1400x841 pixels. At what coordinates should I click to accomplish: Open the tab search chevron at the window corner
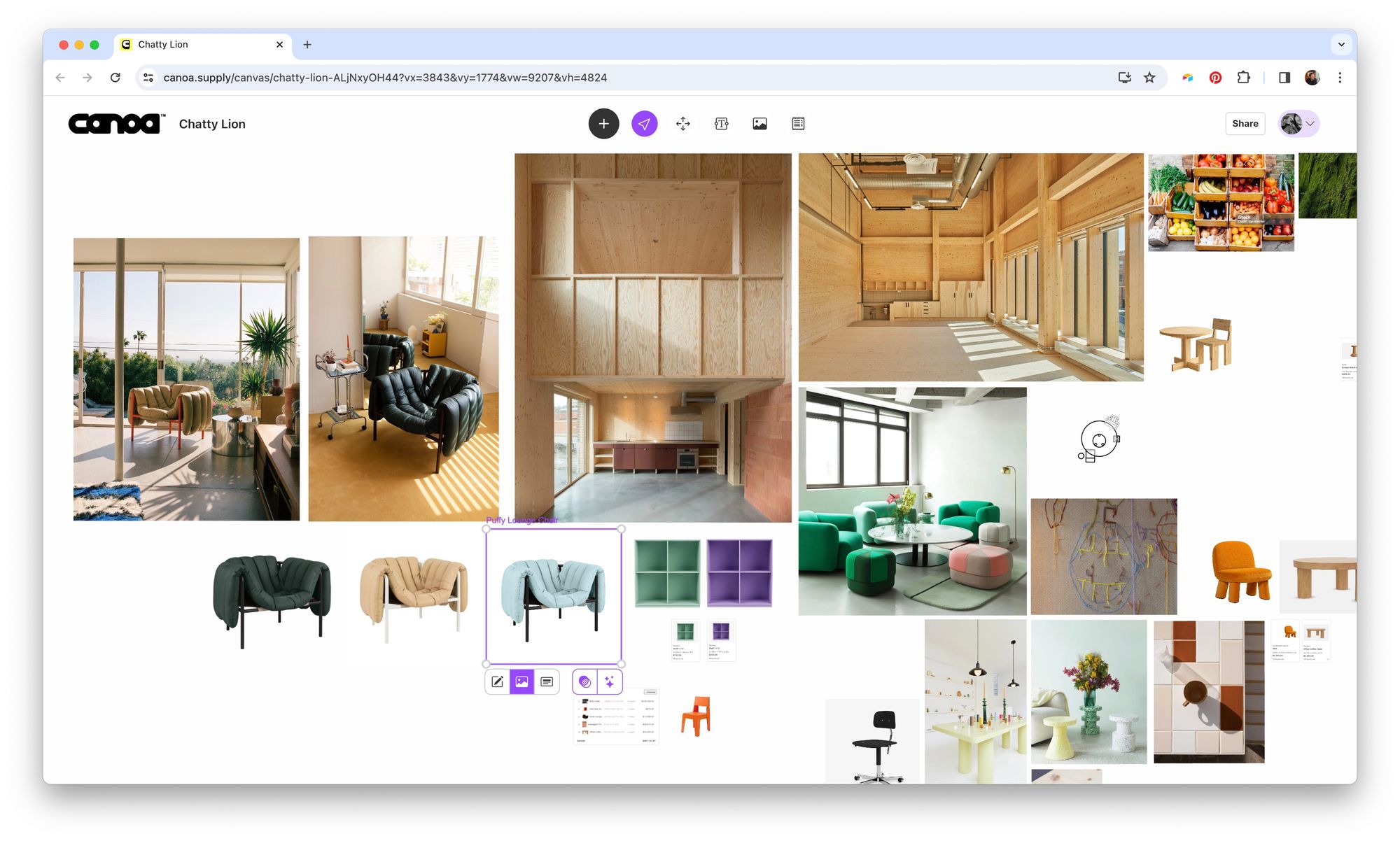(x=1342, y=44)
